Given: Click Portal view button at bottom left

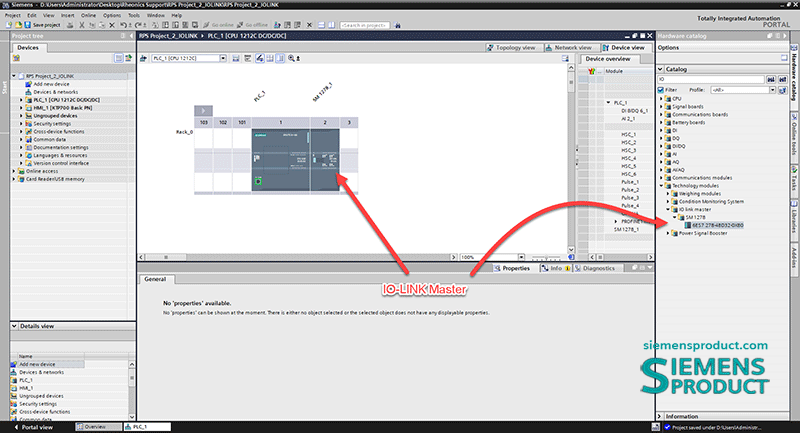Looking at the screenshot, I should [34, 427].
